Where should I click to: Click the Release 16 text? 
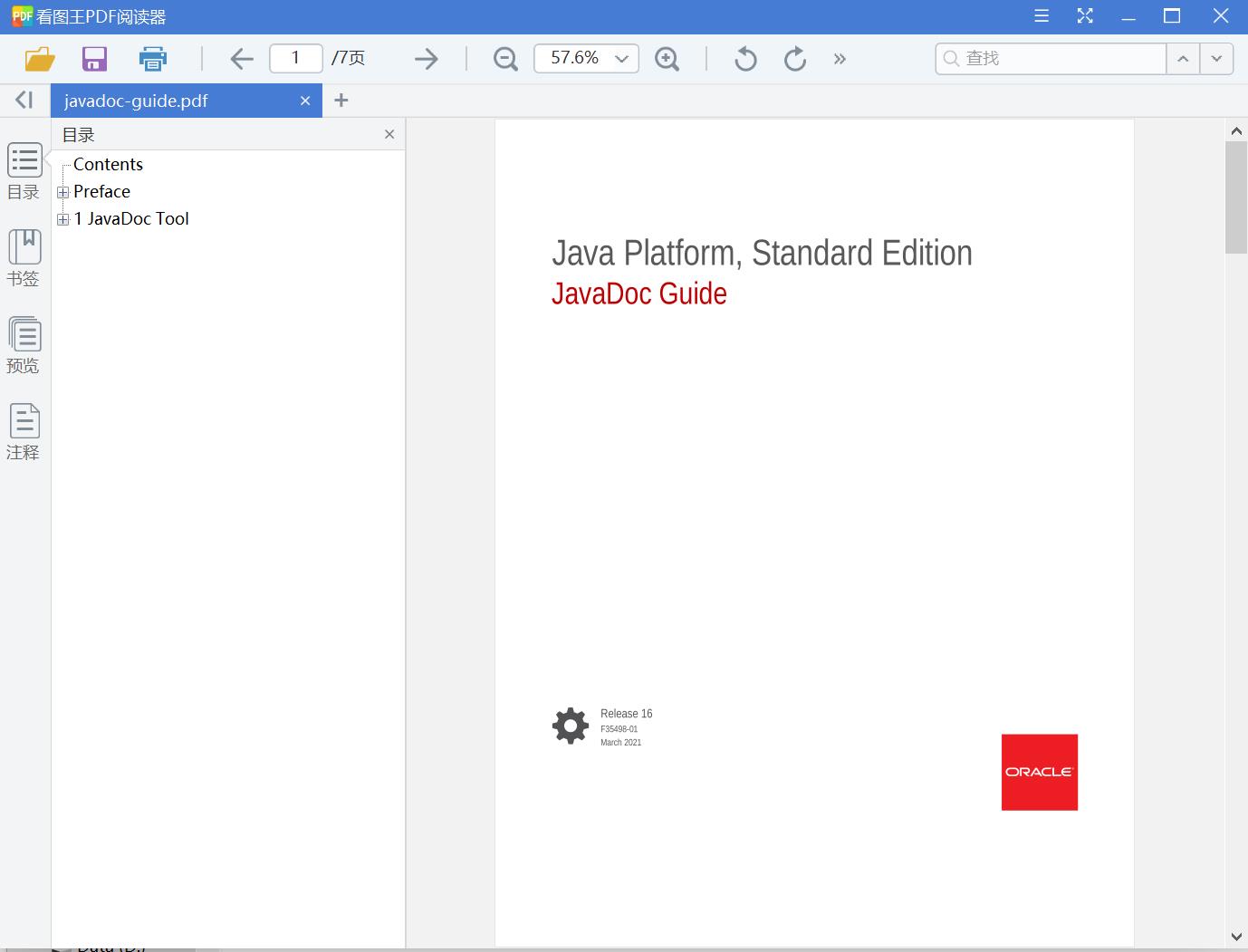click(x=626, y=714)
